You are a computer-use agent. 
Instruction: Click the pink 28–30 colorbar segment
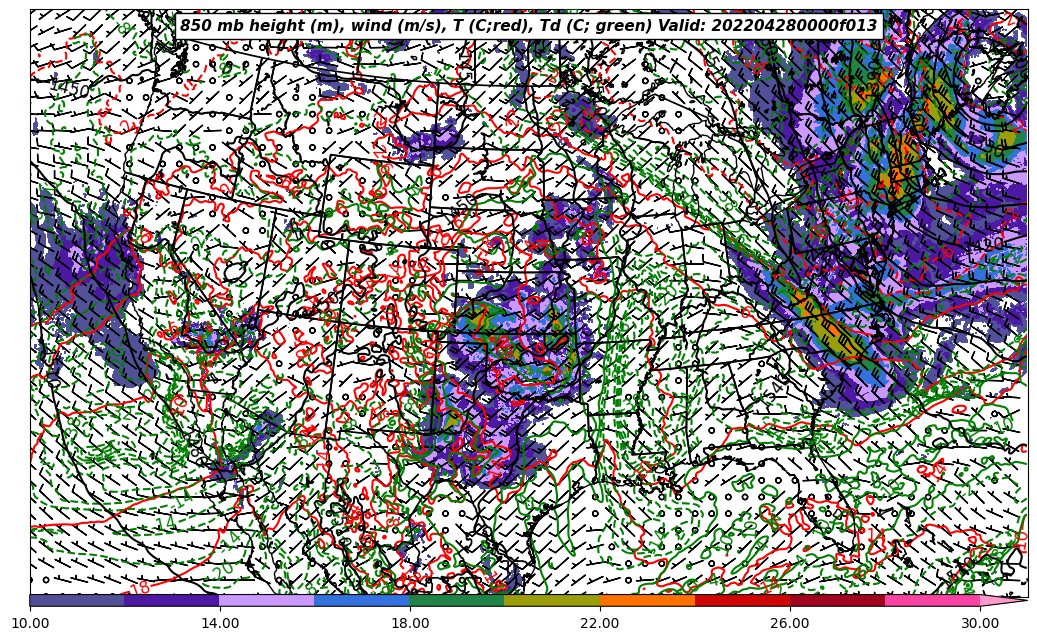click(x=932, y=600)
